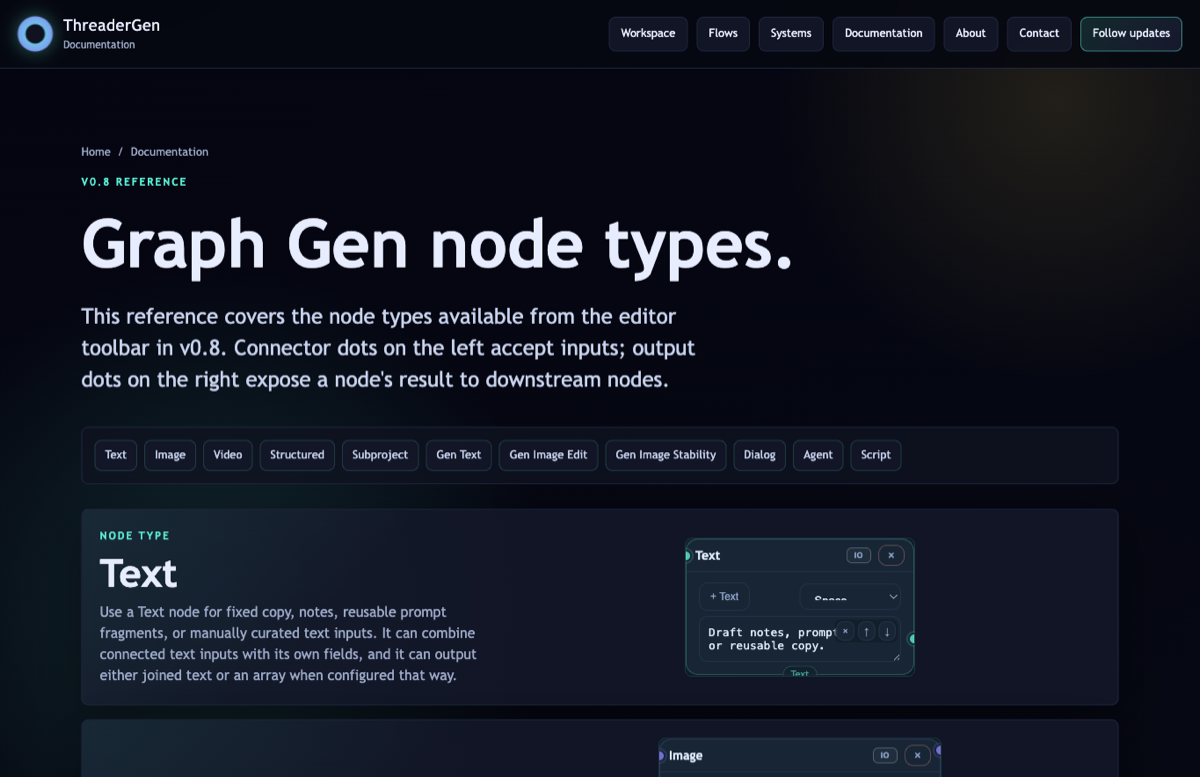This screenshot has height=777, width=1200.
Task: Click the Text node right output connector dot
Action: (912, 639)
